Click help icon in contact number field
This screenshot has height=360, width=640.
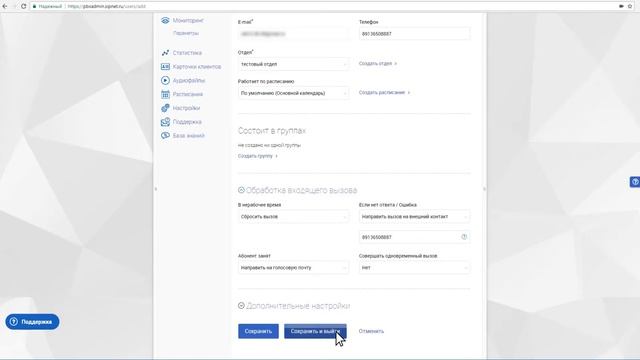(x=464, y=237)
